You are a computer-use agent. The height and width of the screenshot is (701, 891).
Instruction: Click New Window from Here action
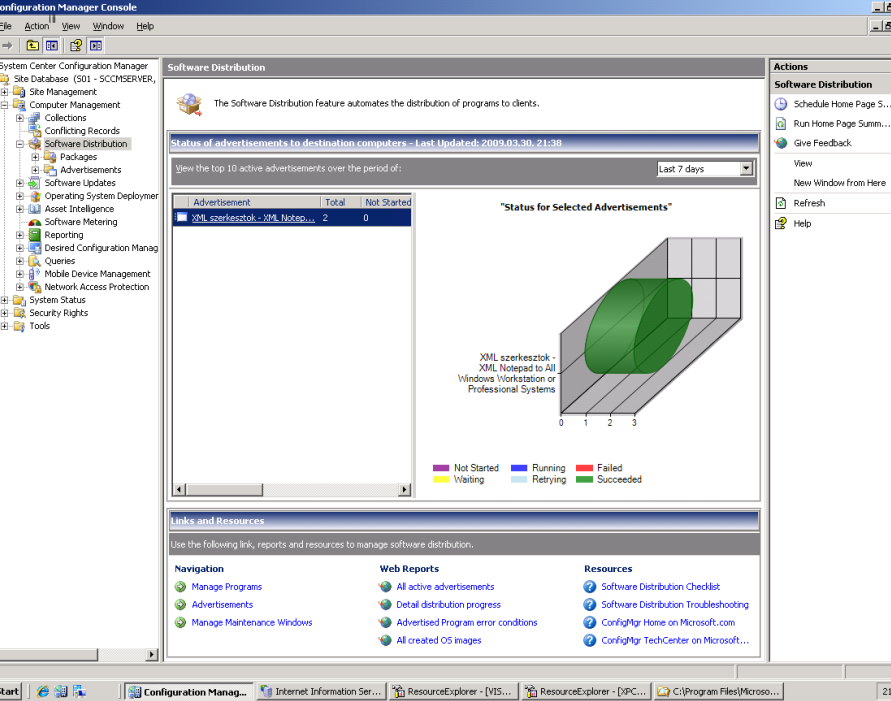[839, 183]
